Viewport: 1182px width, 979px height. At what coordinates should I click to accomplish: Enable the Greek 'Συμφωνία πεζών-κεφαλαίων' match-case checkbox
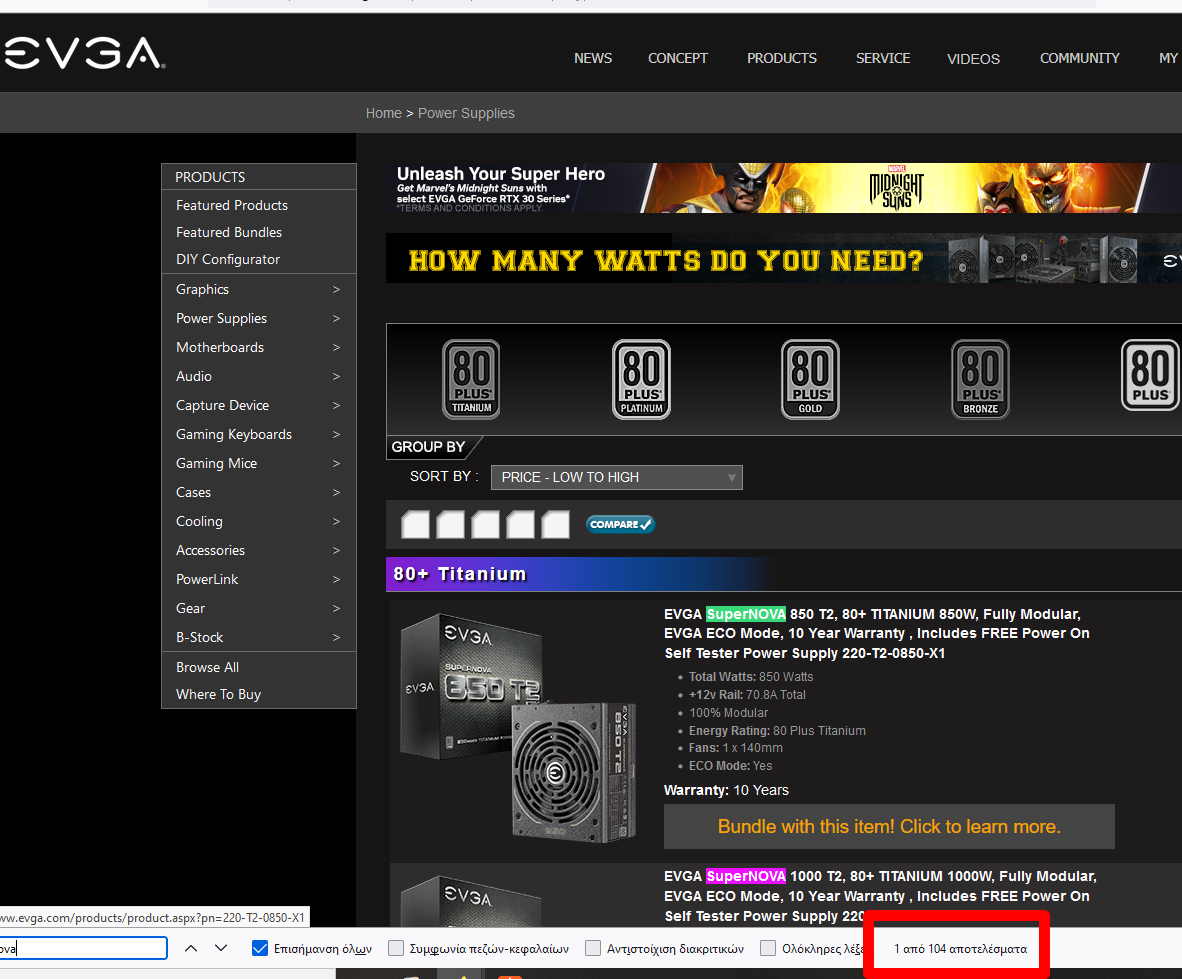396,948
